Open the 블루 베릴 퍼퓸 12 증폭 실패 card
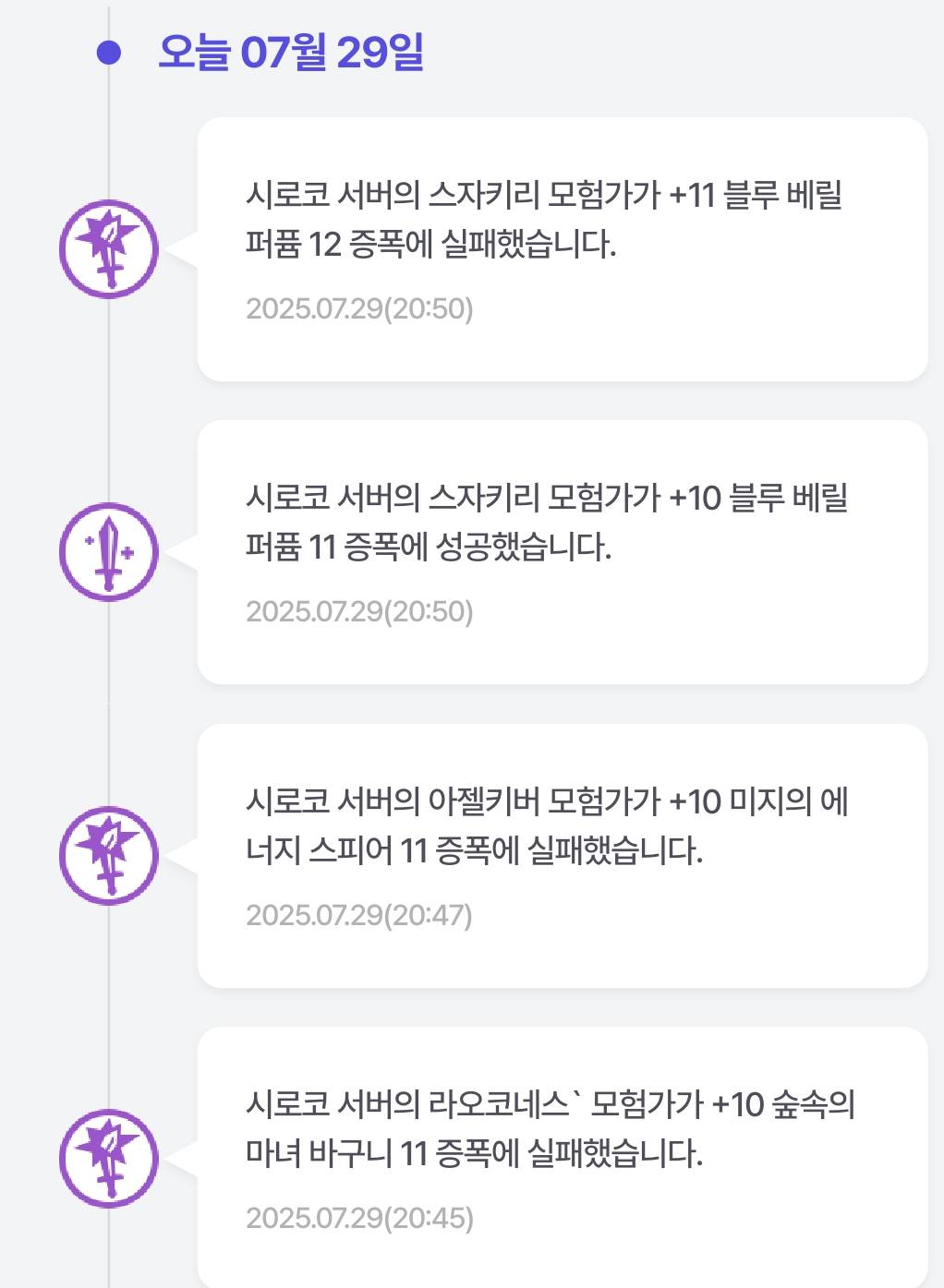 coord(563,249)
